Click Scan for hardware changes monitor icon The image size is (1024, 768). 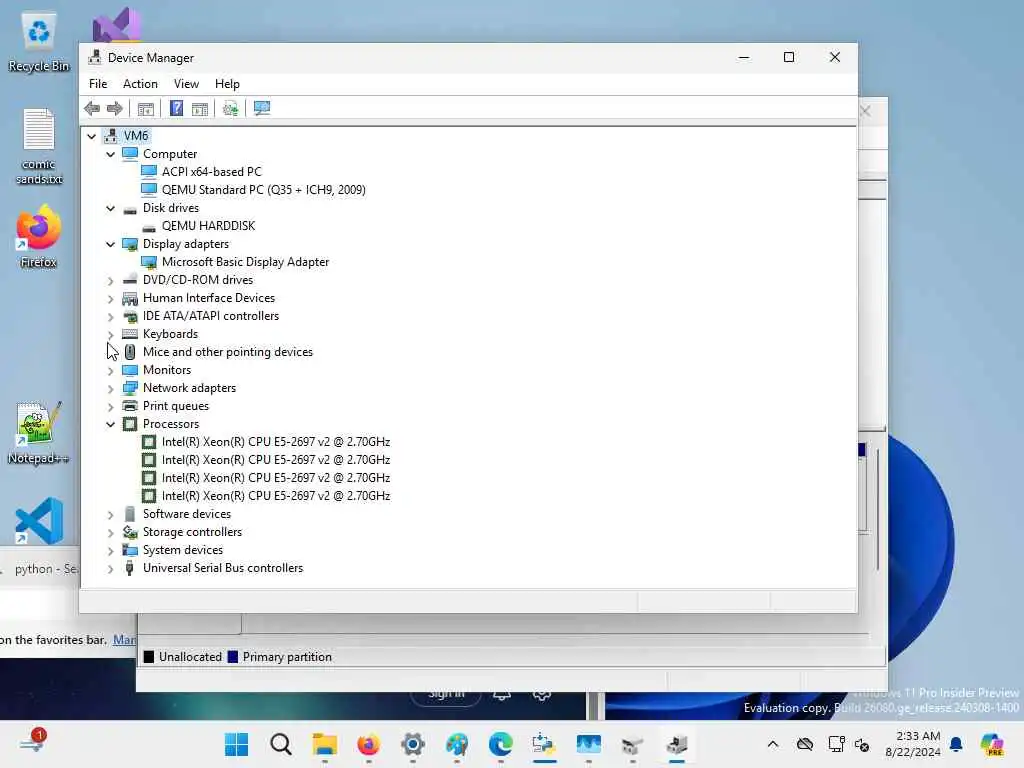pyautogui.click(x=262, y=108)
